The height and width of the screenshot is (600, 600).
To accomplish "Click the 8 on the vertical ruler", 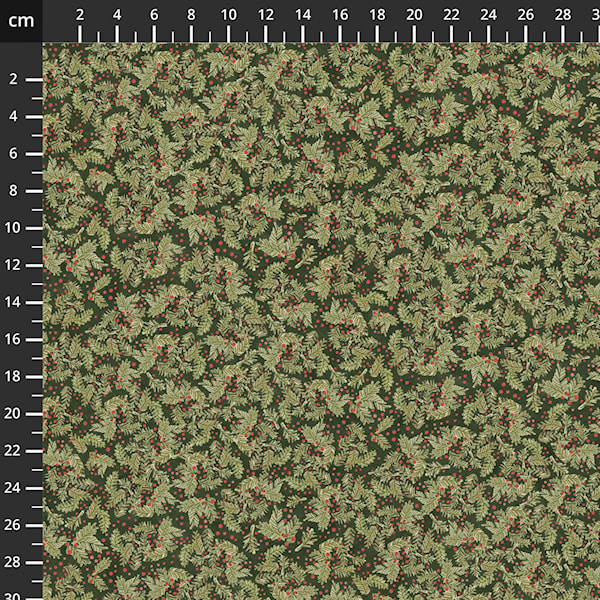I will (13, 191).
